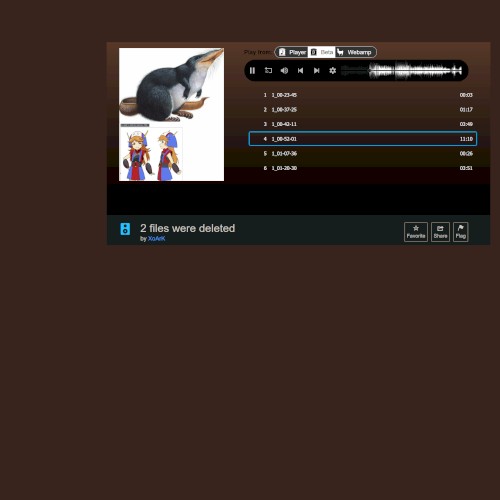This screenshot has width=500, height=500.
Task: Skip back to the previous track
Action: pyautogui.click(x=300, y=71)
